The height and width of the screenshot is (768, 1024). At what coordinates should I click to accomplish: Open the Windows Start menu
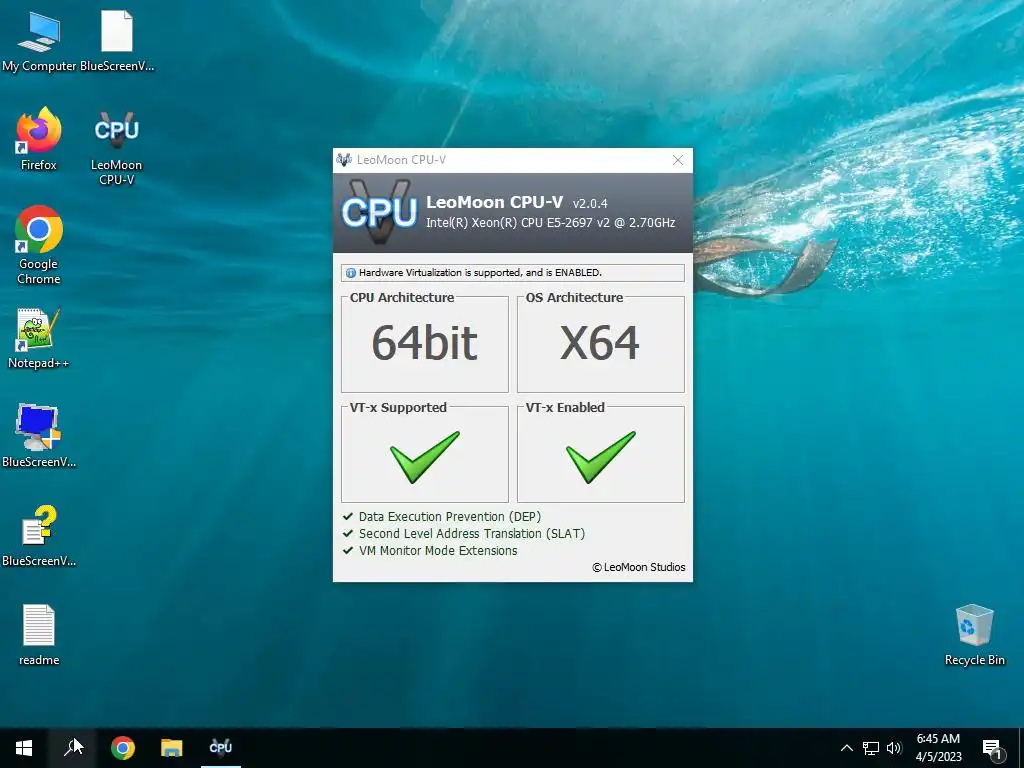(24, 748)
